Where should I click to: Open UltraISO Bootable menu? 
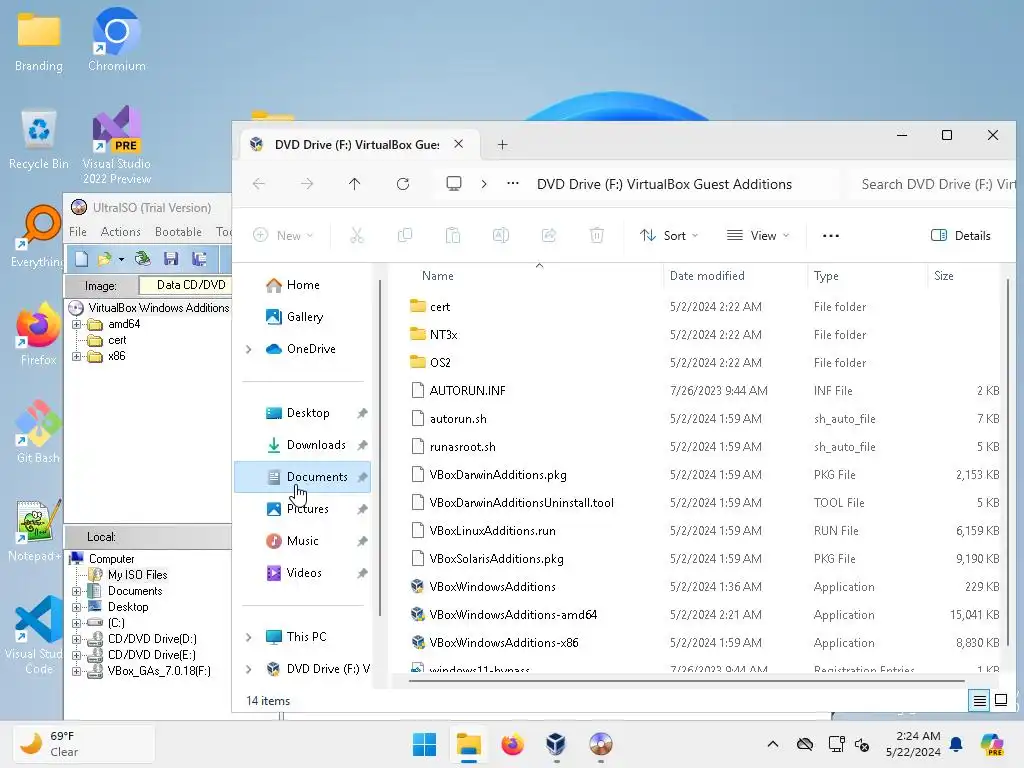tap(178, 232)
